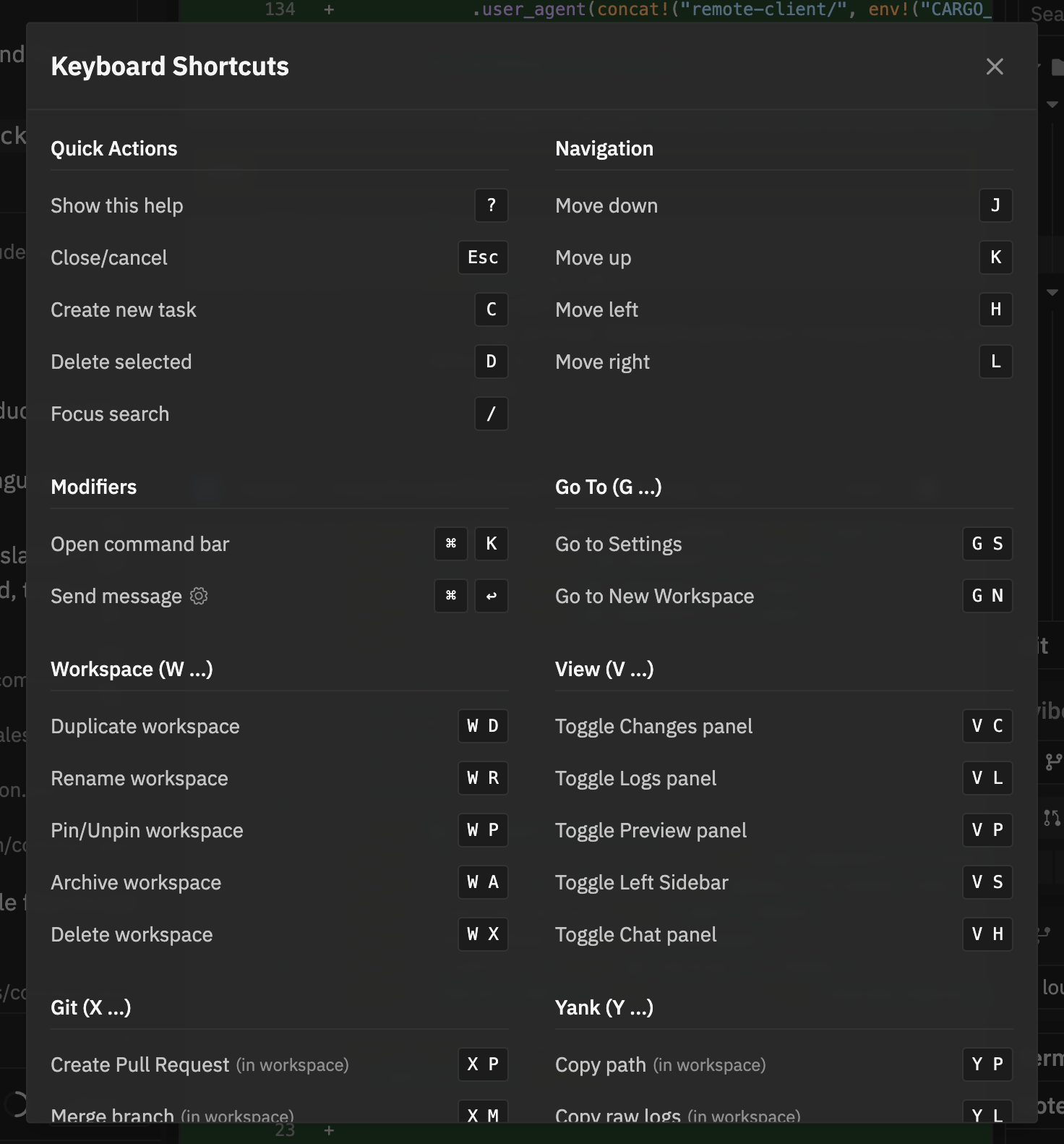Close the Keyboard Shortcuts dialog
This screenshot has width=1064, height=1144.
[x=995, y=67]
